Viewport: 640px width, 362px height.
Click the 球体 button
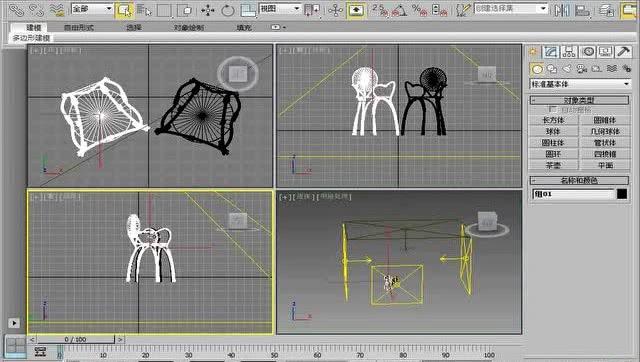click(553, 131)
